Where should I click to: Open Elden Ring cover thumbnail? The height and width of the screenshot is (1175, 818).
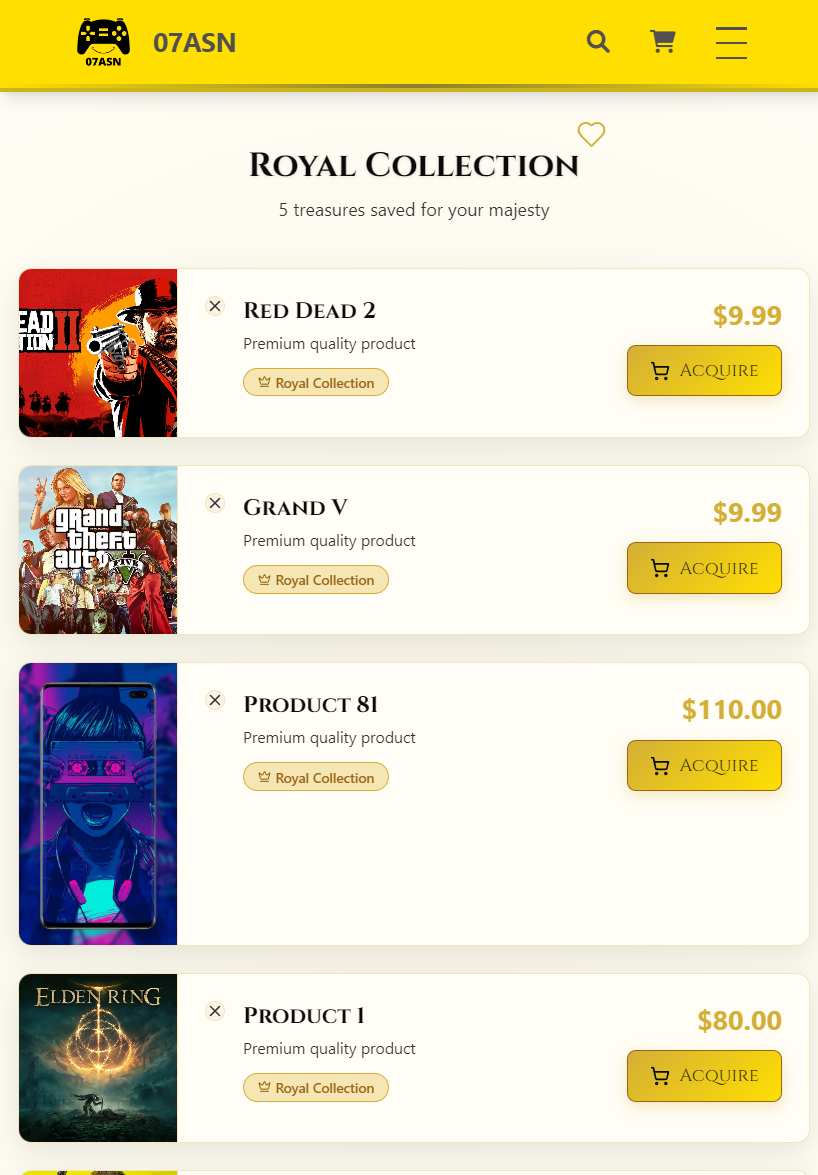tap(98, 1058)
